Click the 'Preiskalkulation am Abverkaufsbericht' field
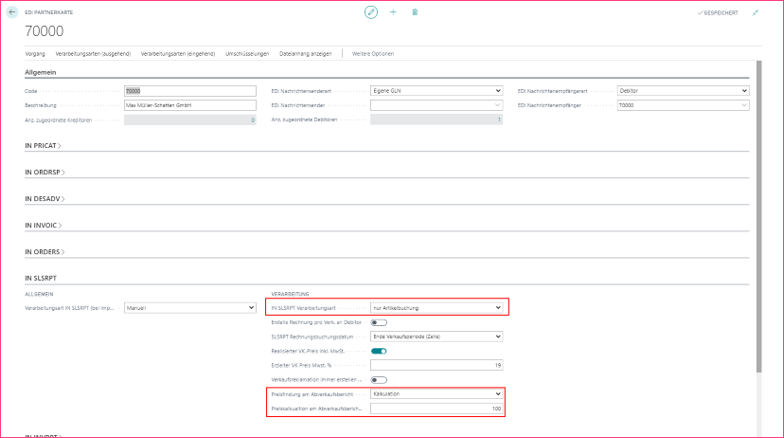Screen dimensions: 784x438 [x=436, y=408]
